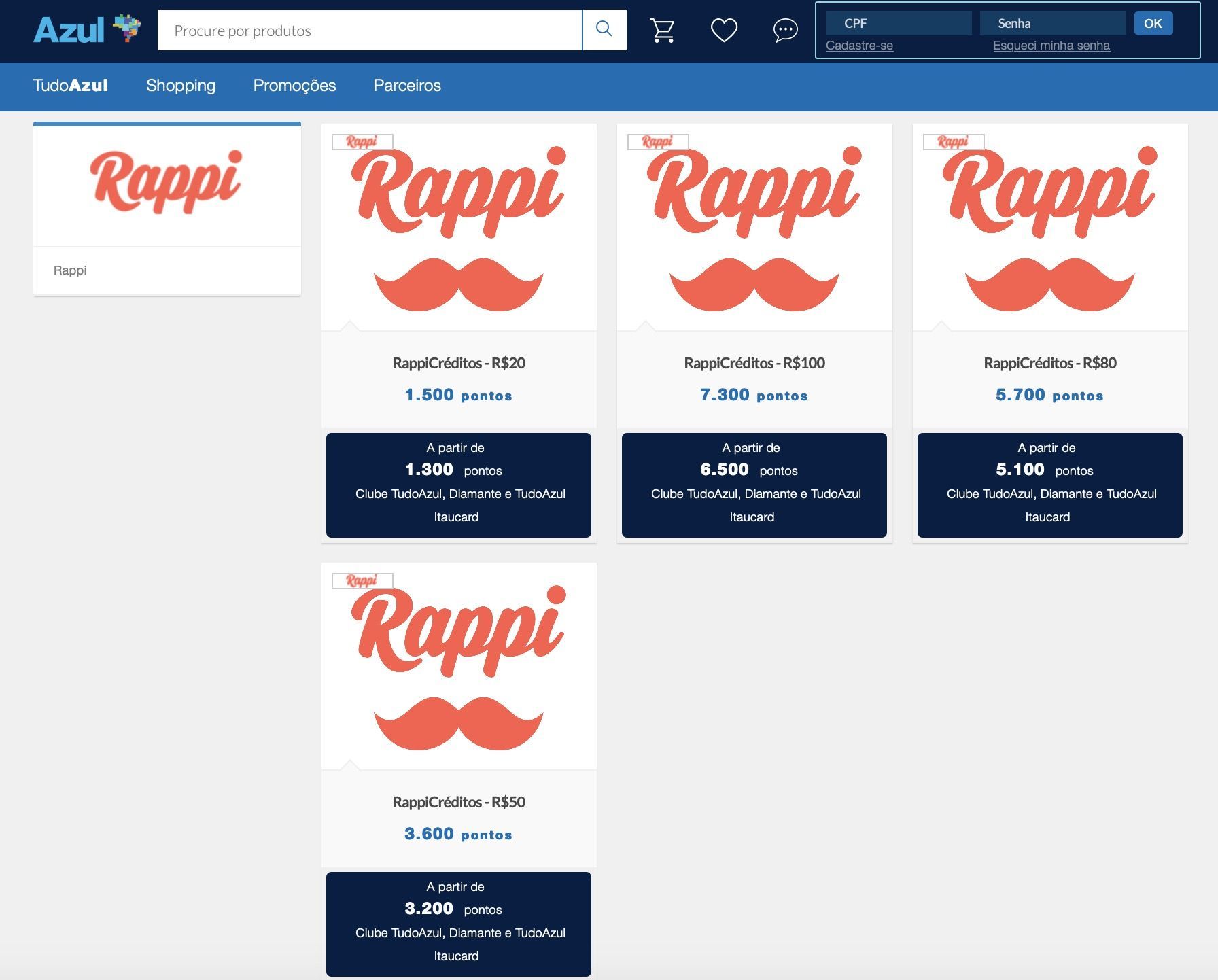The image size is (1218, 980).
Task: Submit login with the OK button
Action: click(x=1153, y=23)
